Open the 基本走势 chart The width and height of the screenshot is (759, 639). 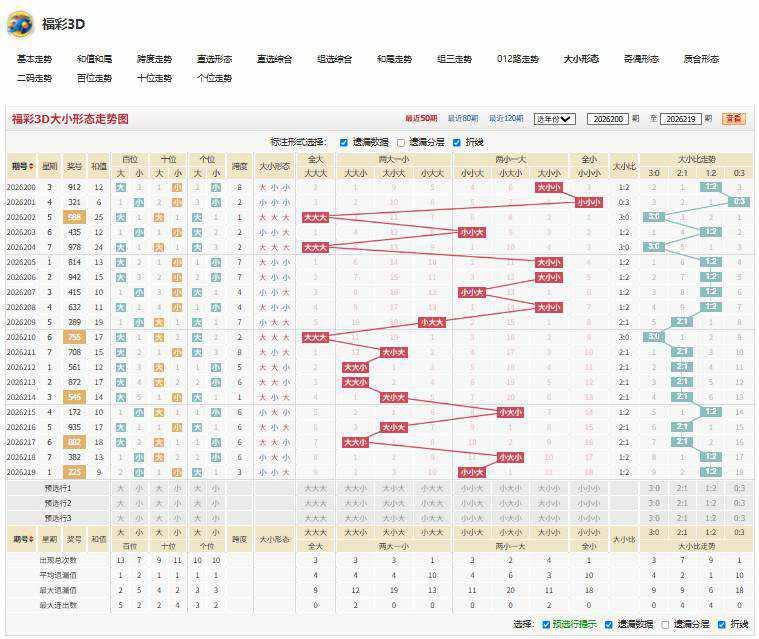click(x=34, y=59)
